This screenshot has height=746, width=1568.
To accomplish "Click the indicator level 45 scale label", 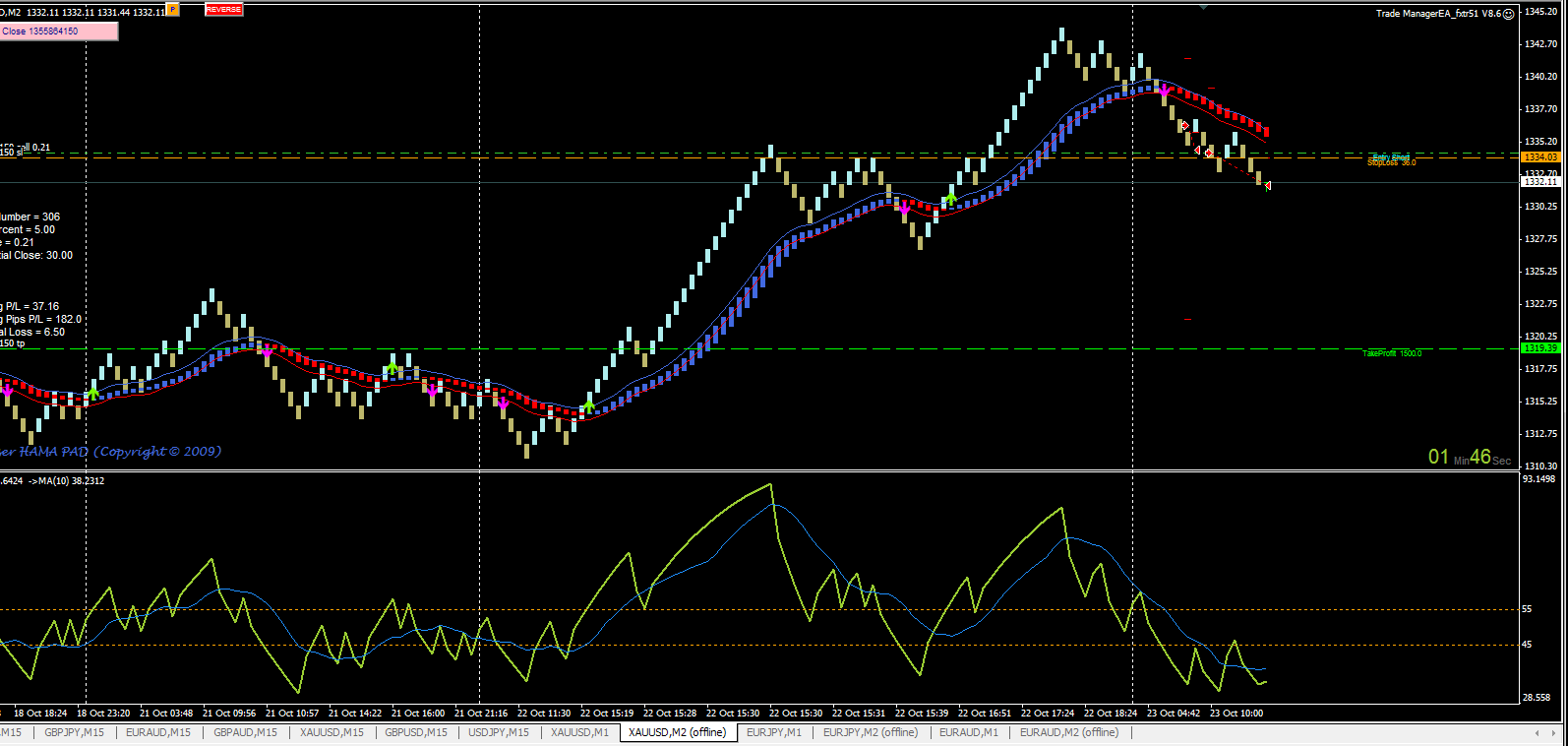I will coord(1527,645).
